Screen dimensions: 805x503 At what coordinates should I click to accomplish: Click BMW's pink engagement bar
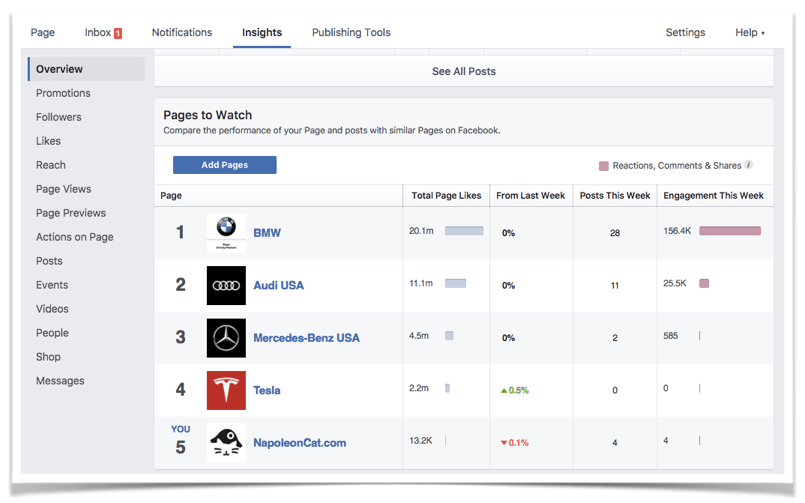730,231
